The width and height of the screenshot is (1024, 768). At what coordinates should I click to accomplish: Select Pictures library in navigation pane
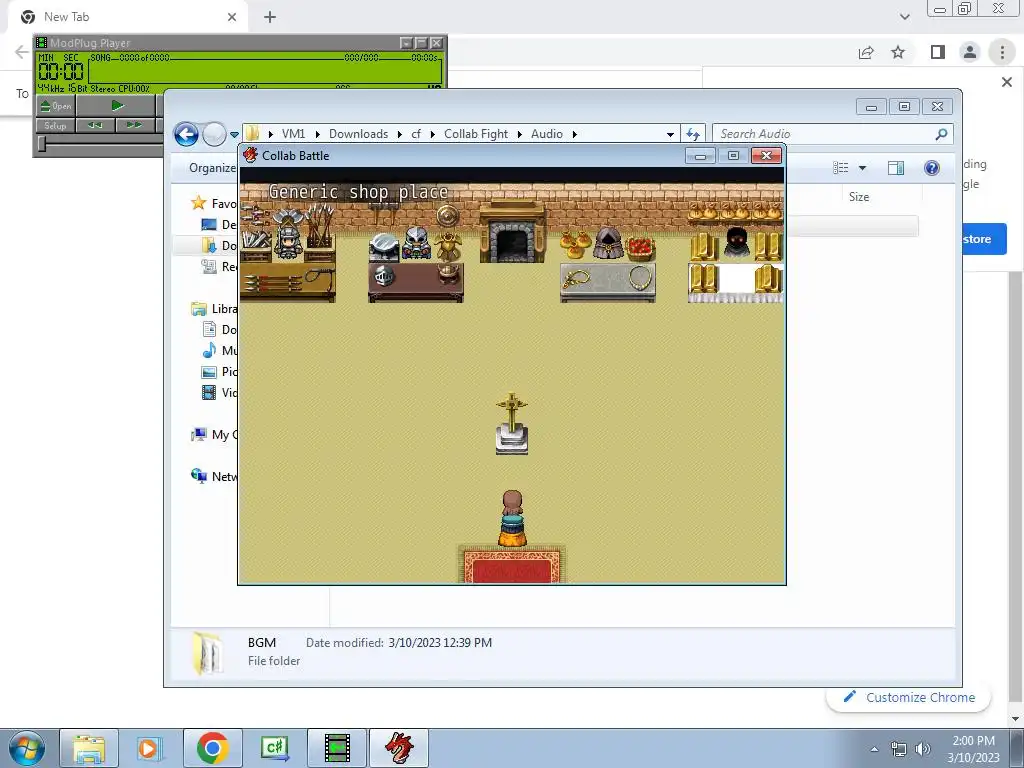pyautogui.click(x=219, y=372)
